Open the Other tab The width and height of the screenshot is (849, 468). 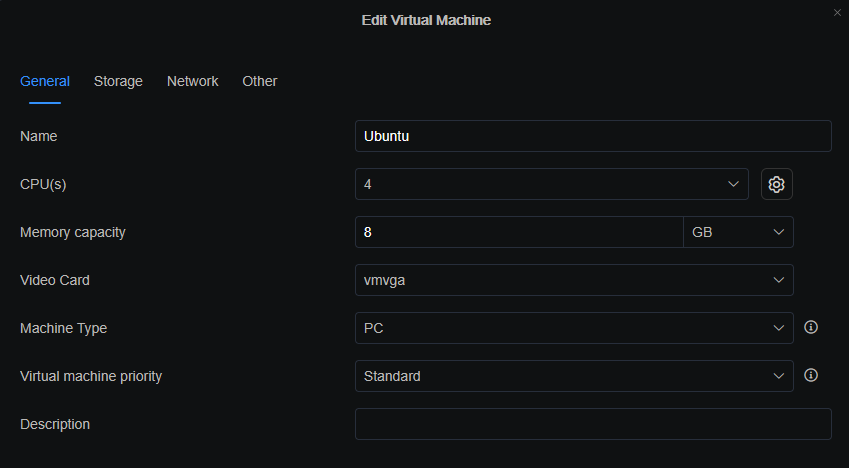tap(260, 81)
